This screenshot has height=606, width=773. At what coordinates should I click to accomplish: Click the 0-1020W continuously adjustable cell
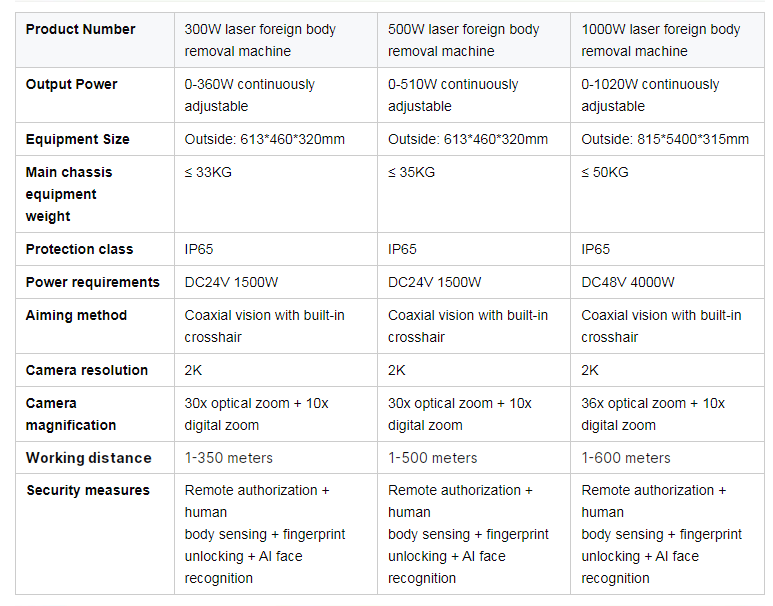[x=668, y=95]
